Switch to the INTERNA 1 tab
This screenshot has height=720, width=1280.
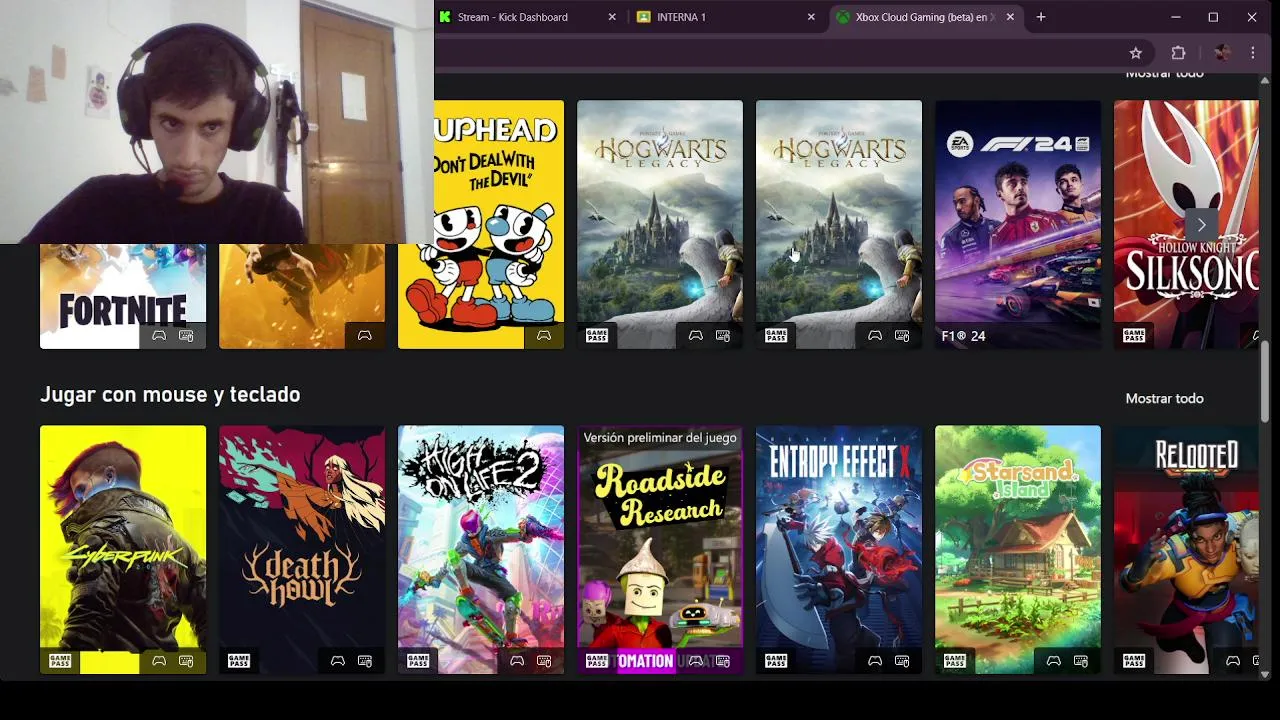pos(727,17)
